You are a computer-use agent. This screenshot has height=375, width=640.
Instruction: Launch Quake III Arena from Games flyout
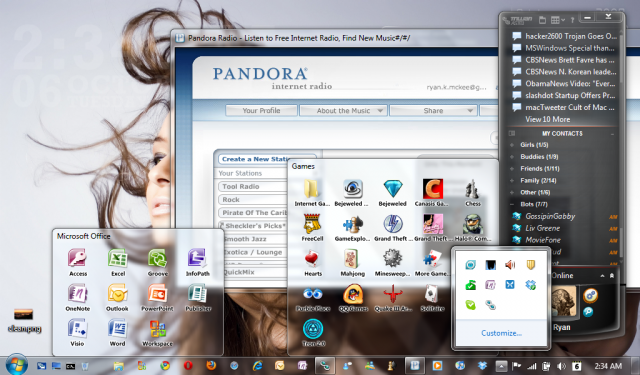point(393,298)
